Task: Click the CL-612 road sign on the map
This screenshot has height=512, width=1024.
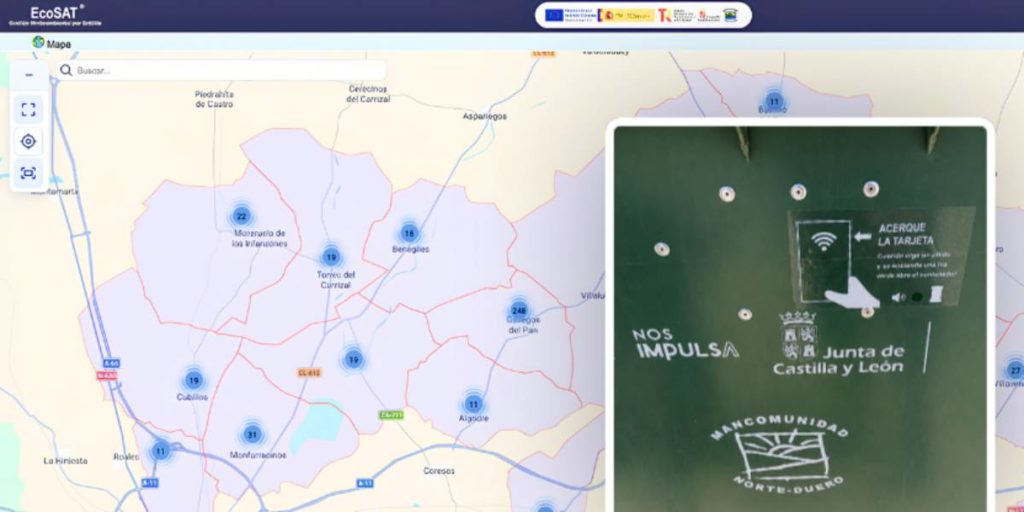Action: coord(309,373)
